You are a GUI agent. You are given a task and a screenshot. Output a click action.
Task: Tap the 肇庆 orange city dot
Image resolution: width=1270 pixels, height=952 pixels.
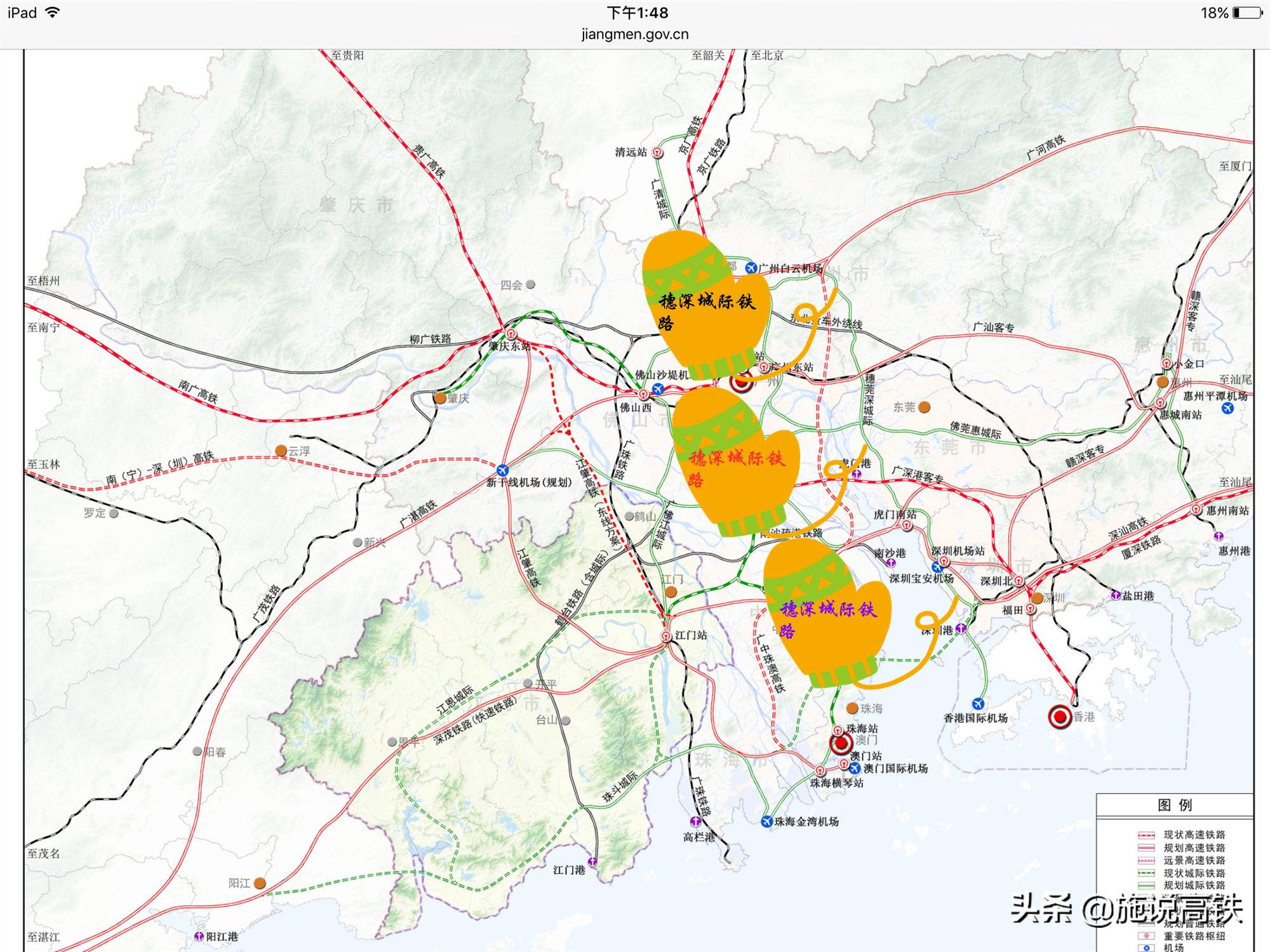coord(440,399)
